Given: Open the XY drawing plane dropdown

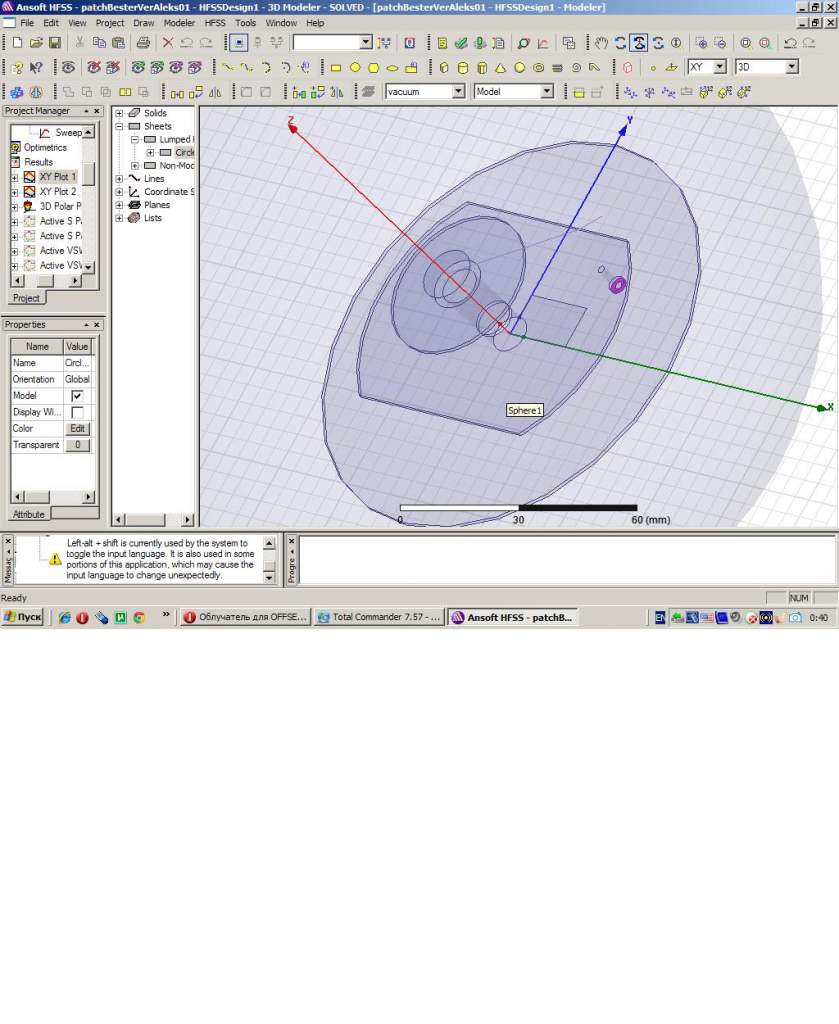Looking at the screenshot, I should tap(720, 67).
